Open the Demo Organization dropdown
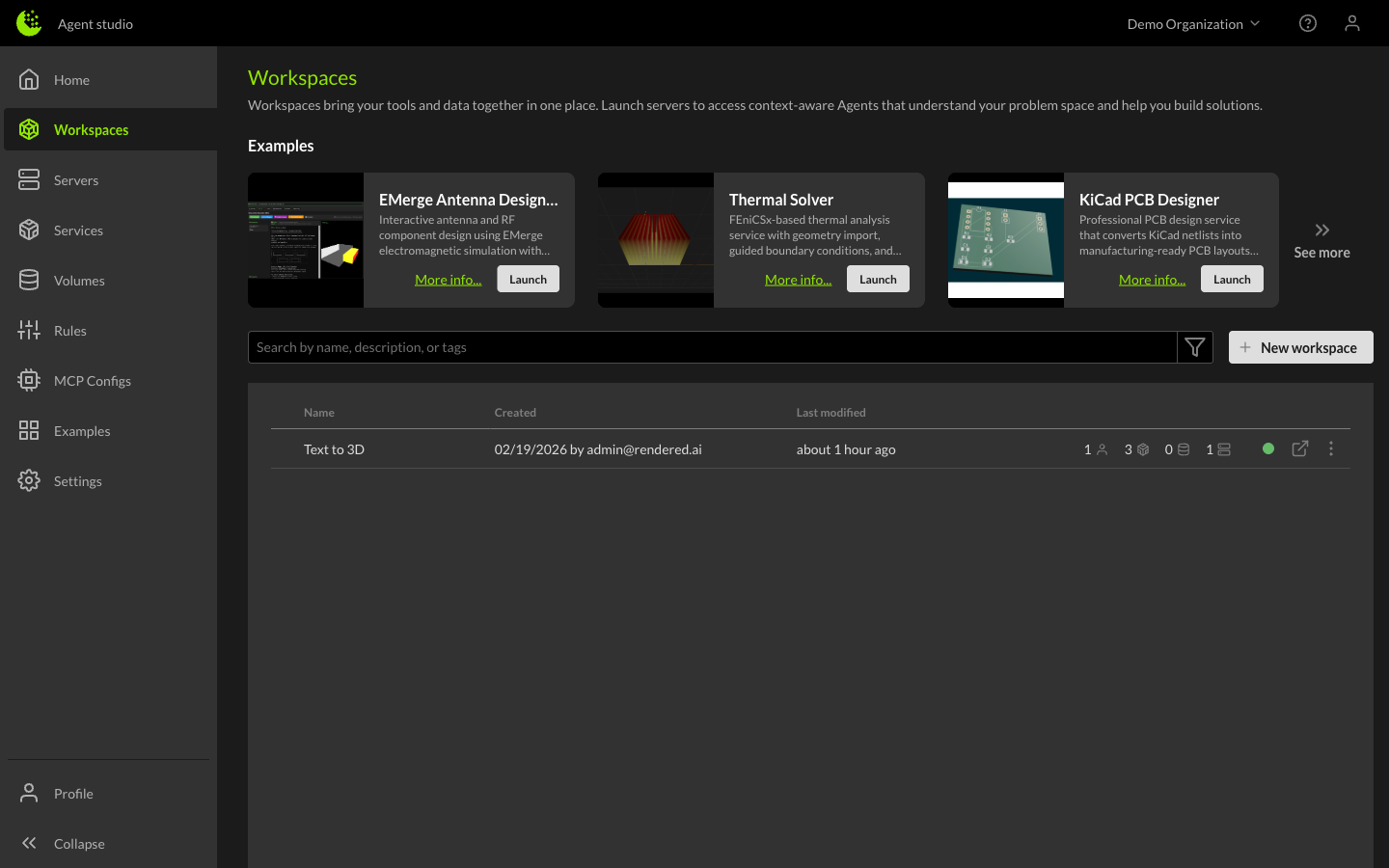 1193,23
